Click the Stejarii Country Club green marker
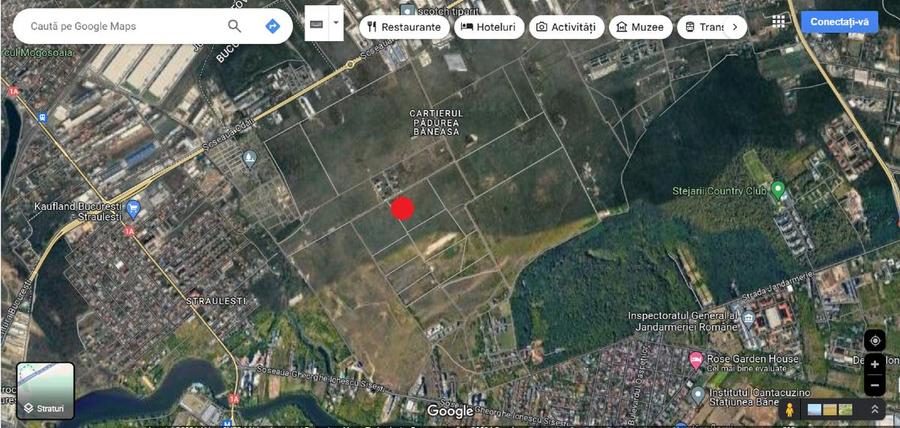Viewport: 900px width, 428px height. click(x=778, y=189)
